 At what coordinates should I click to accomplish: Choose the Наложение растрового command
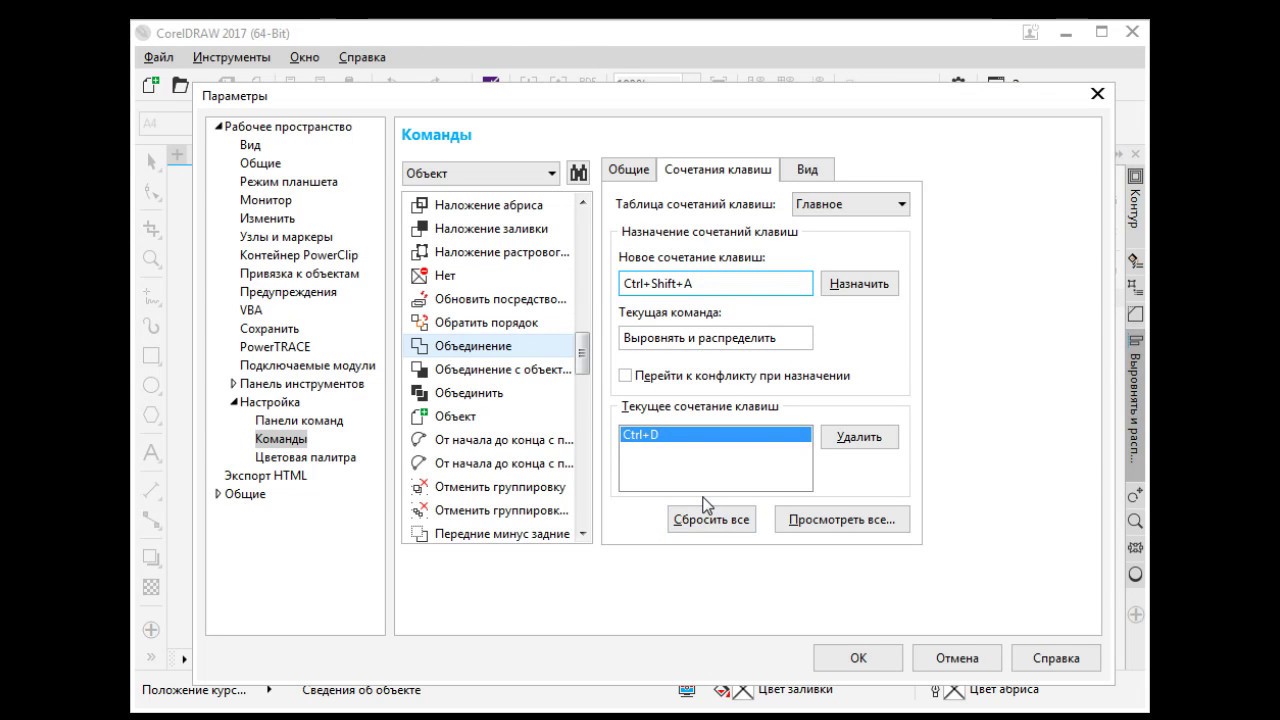(x=489, y=252)
